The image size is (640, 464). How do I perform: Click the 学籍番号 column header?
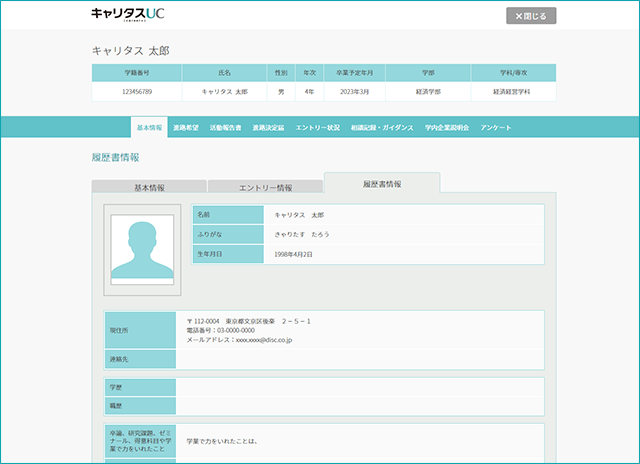point(137,73)
